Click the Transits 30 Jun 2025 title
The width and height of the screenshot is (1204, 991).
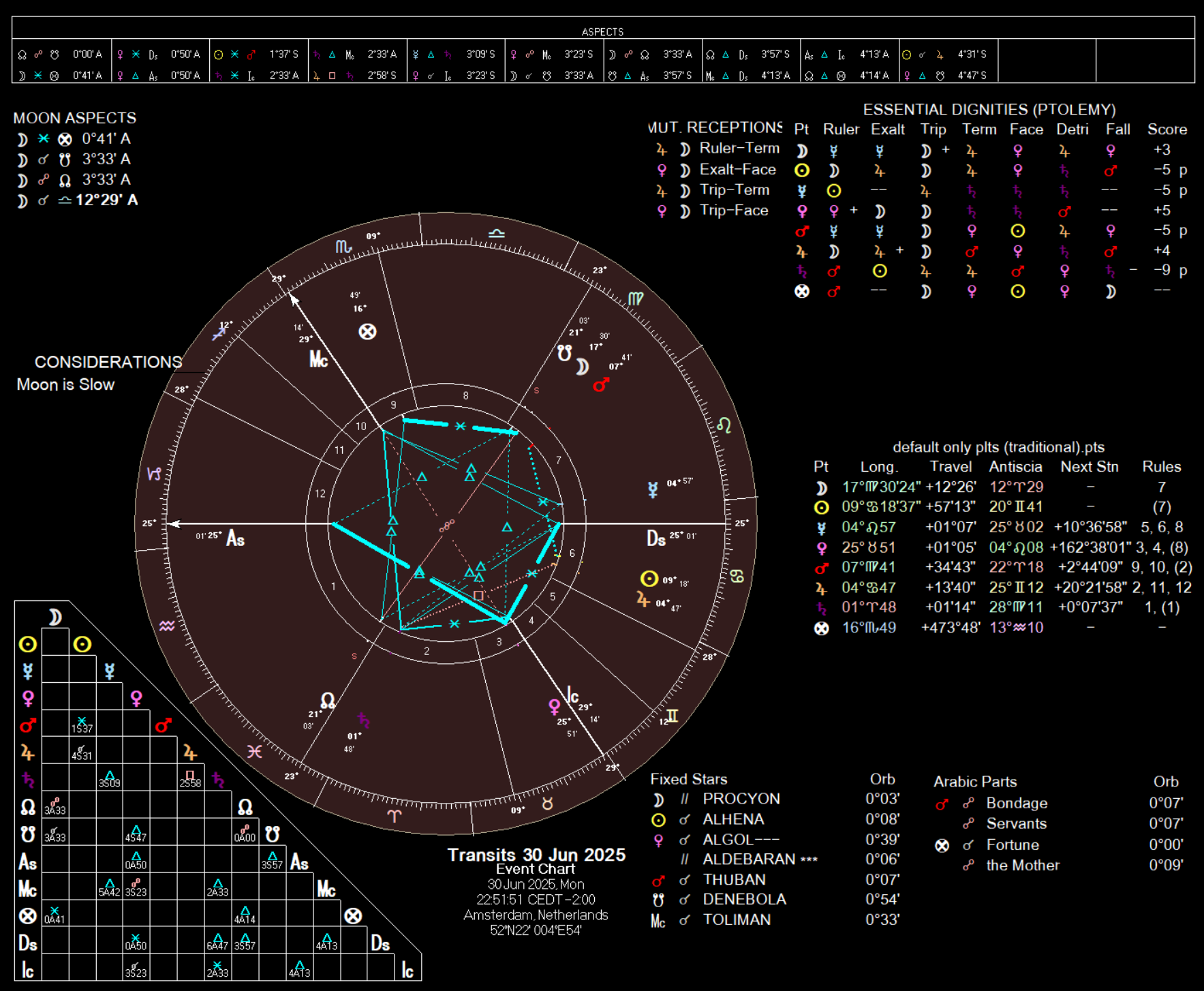pos(536,855)
